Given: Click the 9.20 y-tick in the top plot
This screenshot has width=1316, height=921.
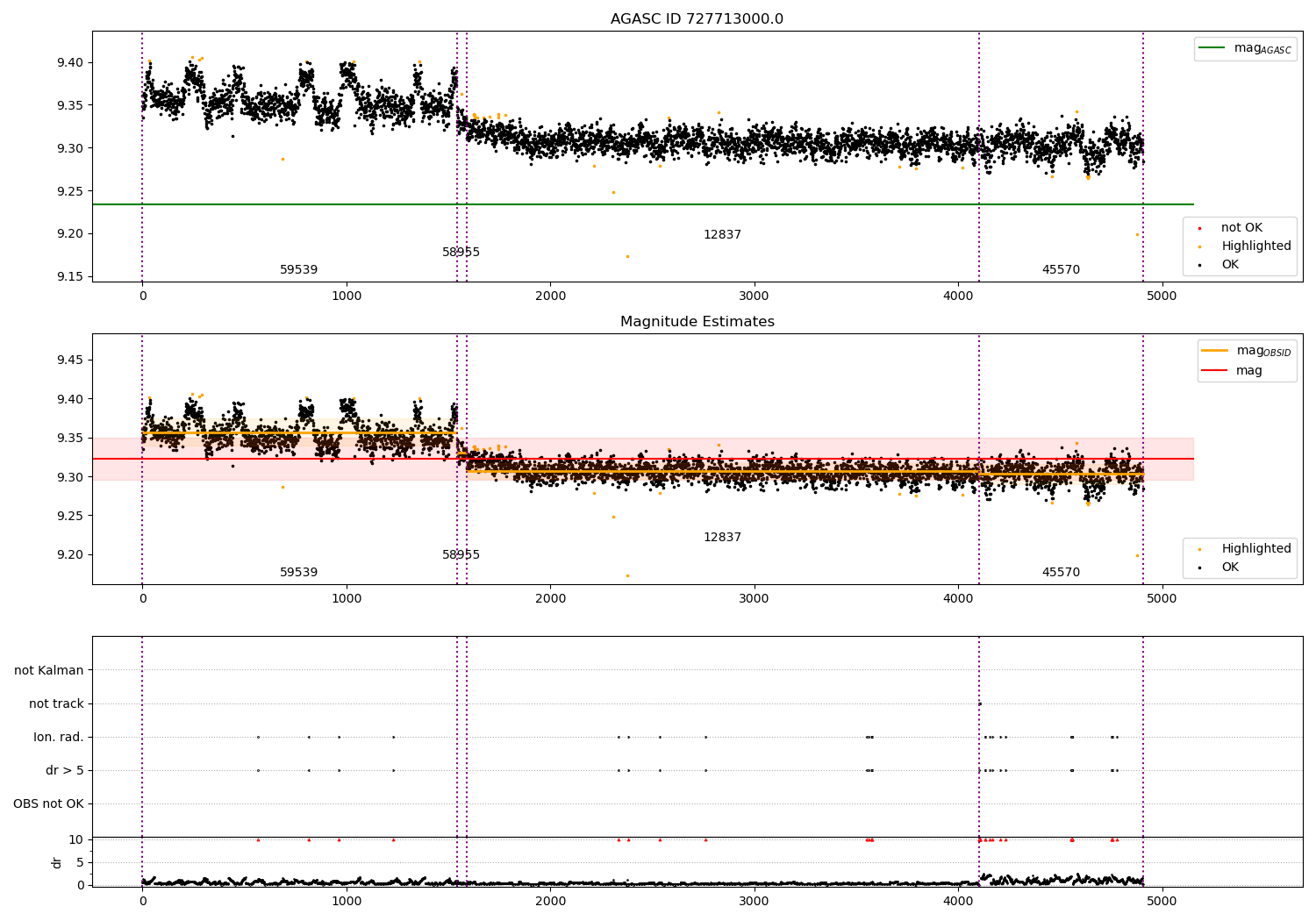Looking at the screenshot, I should (x=71, y=234).
